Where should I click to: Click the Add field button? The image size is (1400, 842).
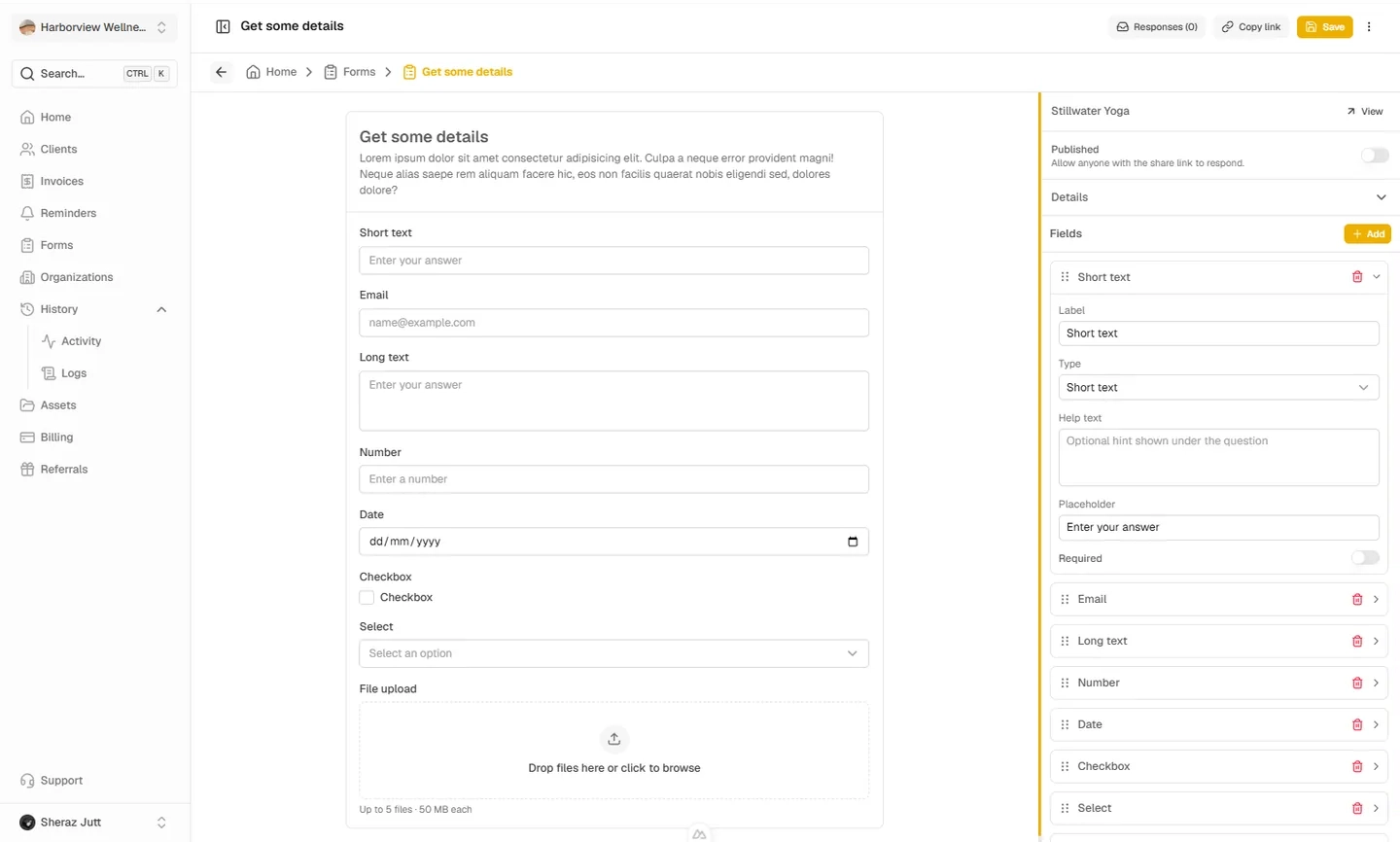[1367, 233]
